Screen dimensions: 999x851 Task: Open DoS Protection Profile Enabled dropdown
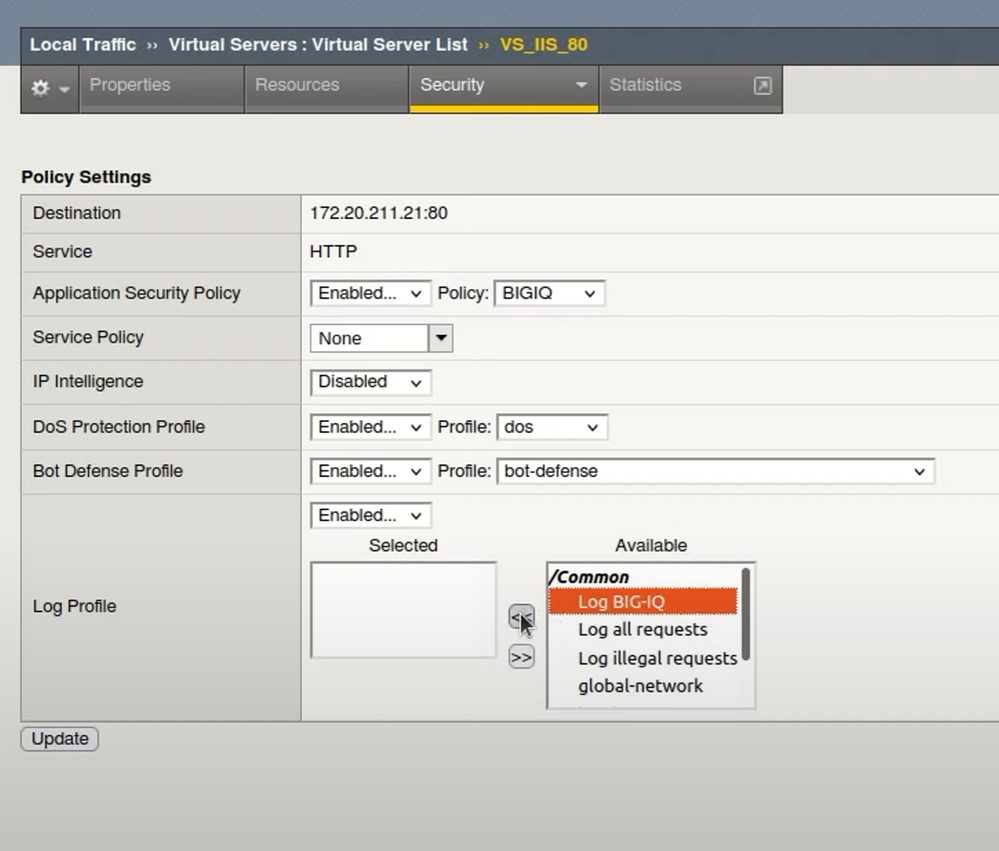pos(370,427)
